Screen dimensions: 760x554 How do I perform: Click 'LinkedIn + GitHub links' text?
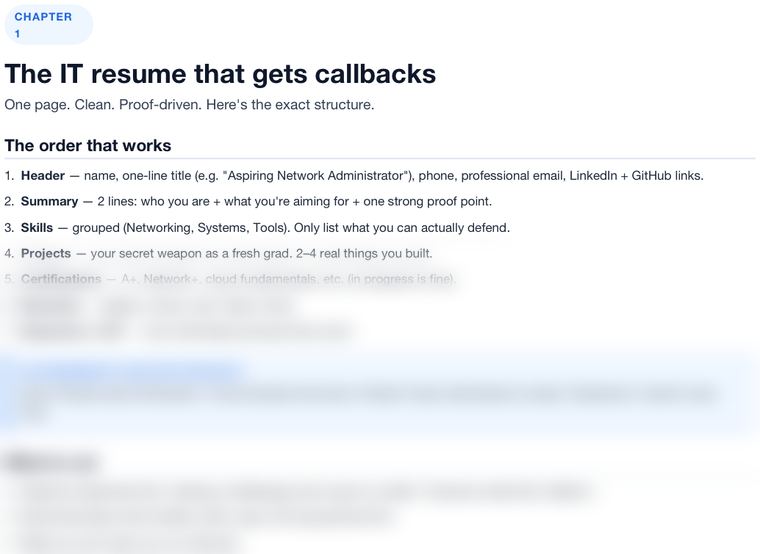tap(635, 175)
